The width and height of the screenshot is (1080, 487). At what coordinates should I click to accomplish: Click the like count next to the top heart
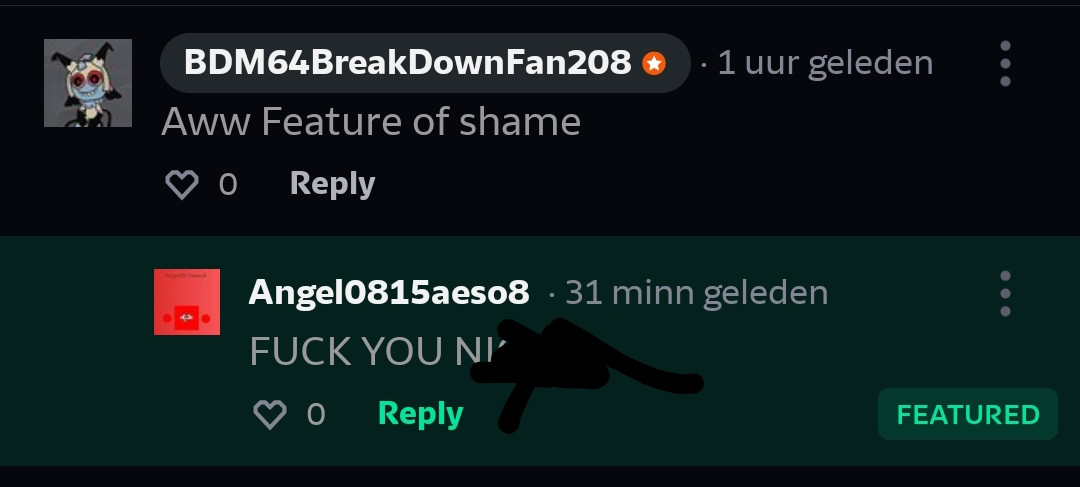point(228,185)
